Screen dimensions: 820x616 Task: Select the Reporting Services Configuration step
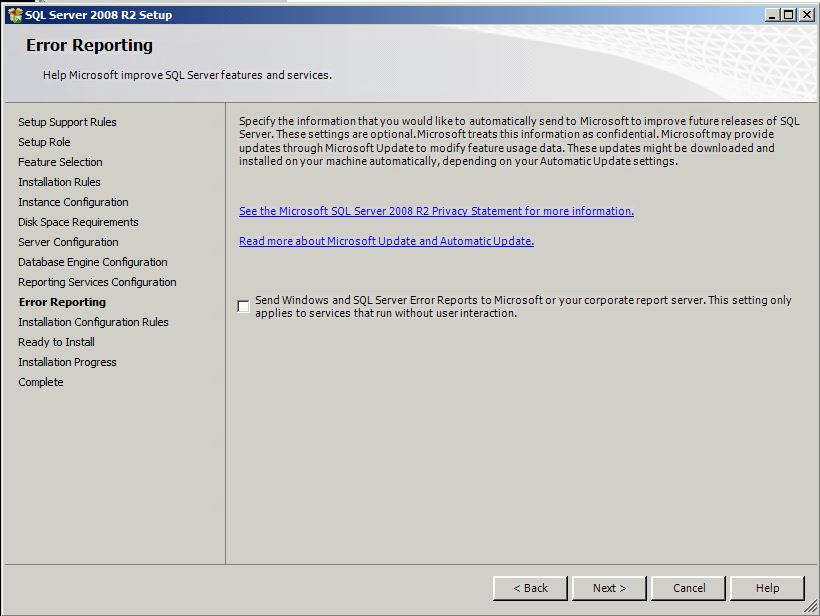pyautogui.click(x=97, y=282)
